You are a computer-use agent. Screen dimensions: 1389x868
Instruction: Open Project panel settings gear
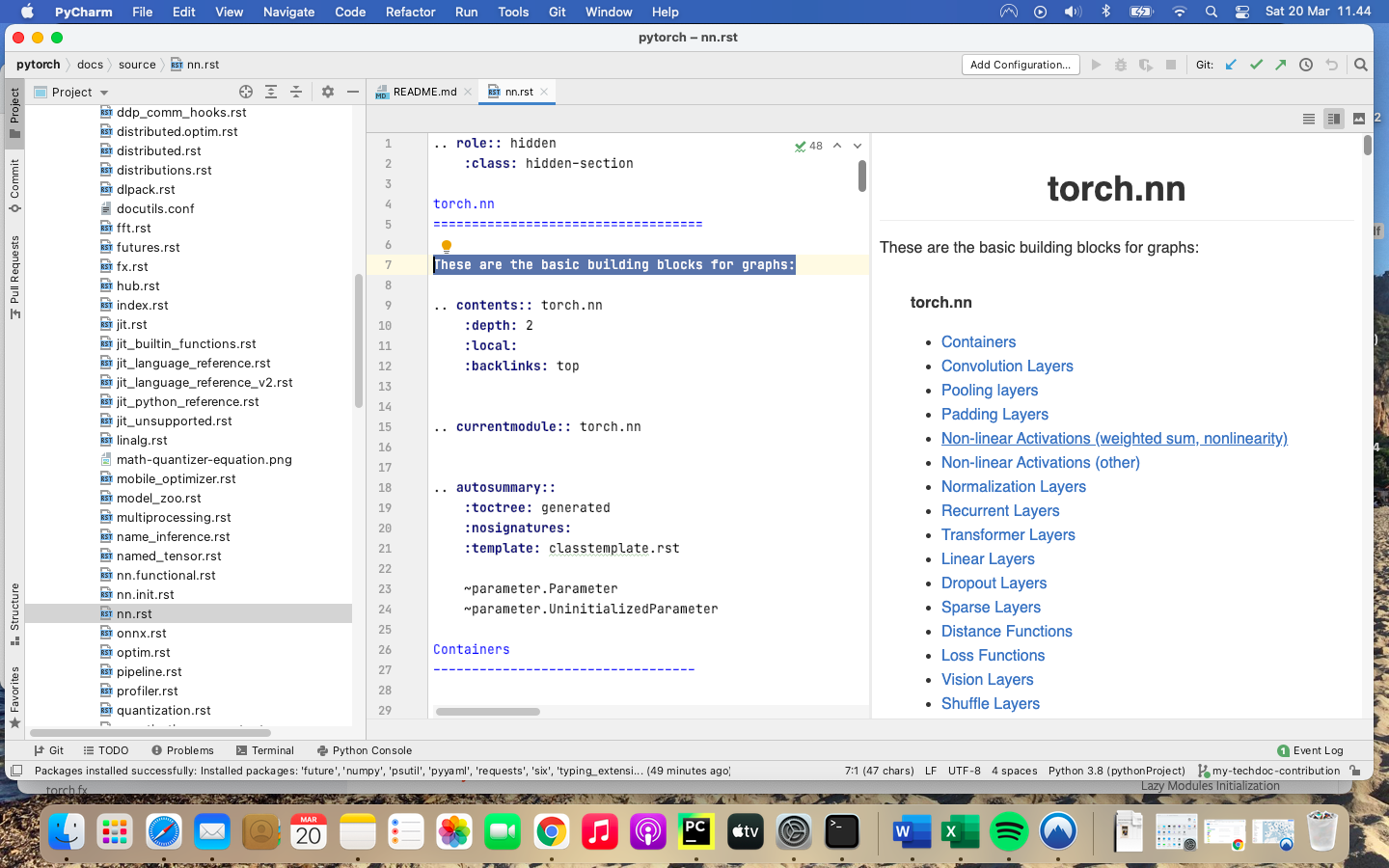(328, 92)
